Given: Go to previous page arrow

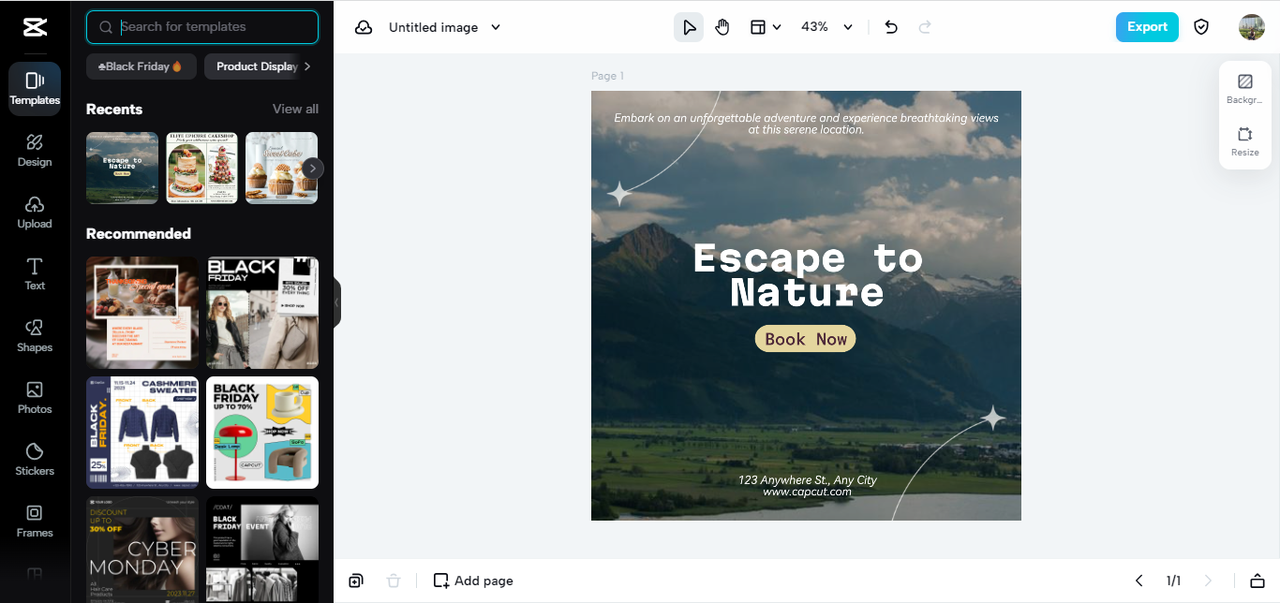Looking at the screenshot, I should tap(1139, 581).
